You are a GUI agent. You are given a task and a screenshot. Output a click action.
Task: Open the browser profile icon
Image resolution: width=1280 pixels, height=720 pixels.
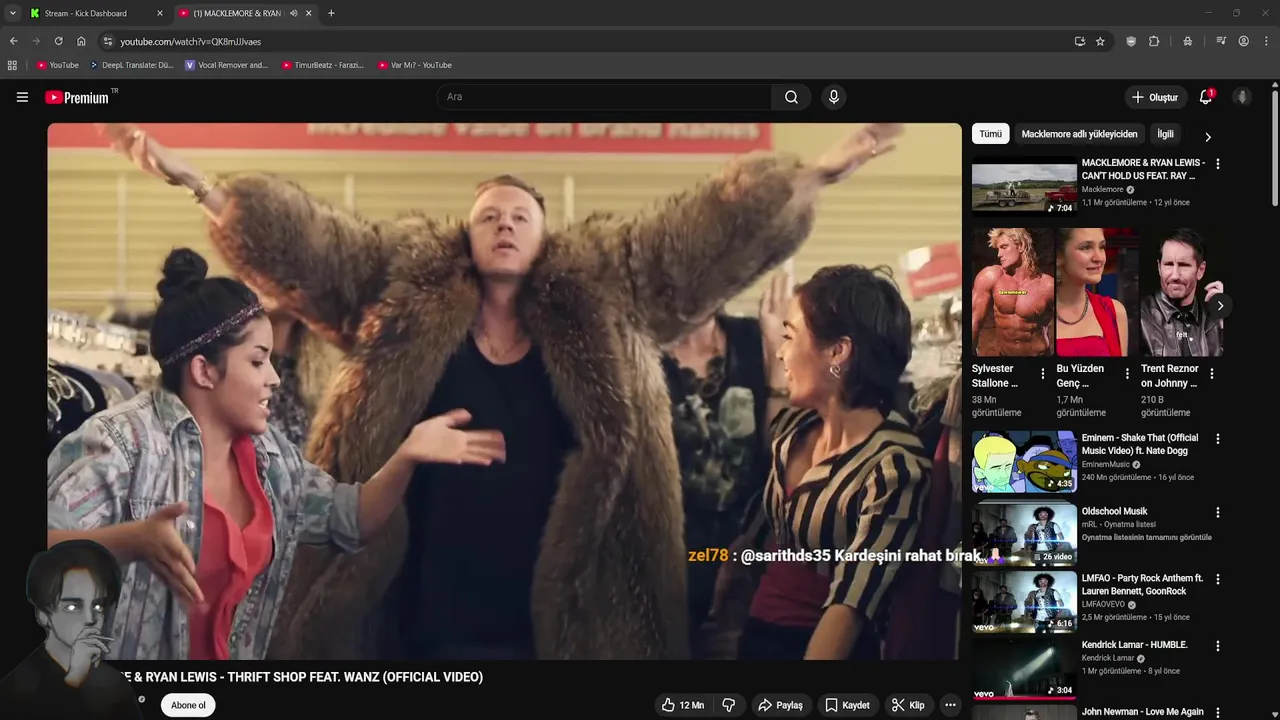click(x=1244, y=41)
